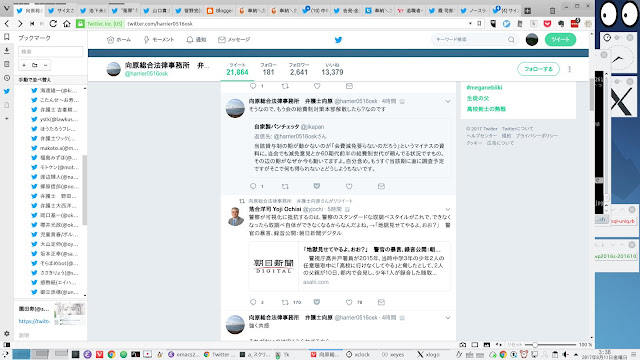Add new bookmark with plus button

[x=24, y=65]
